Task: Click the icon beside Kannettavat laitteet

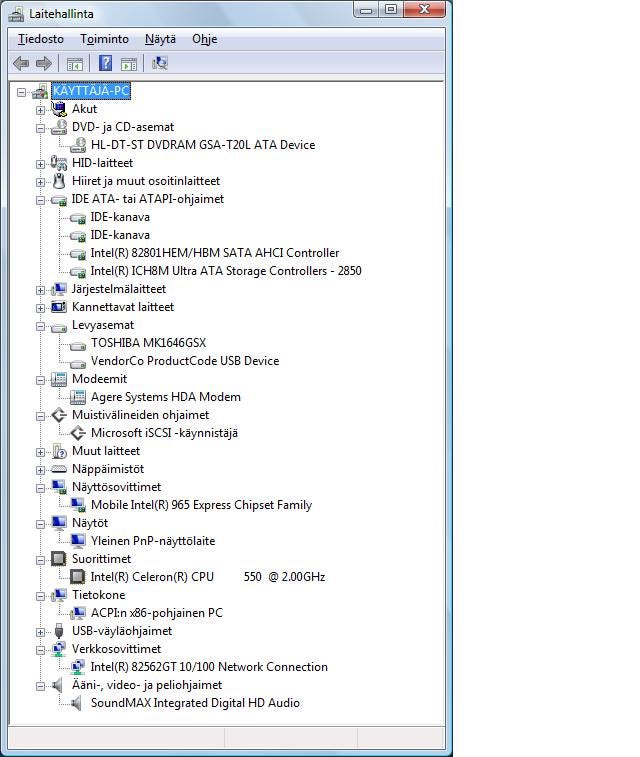Action: click(59, 307)
